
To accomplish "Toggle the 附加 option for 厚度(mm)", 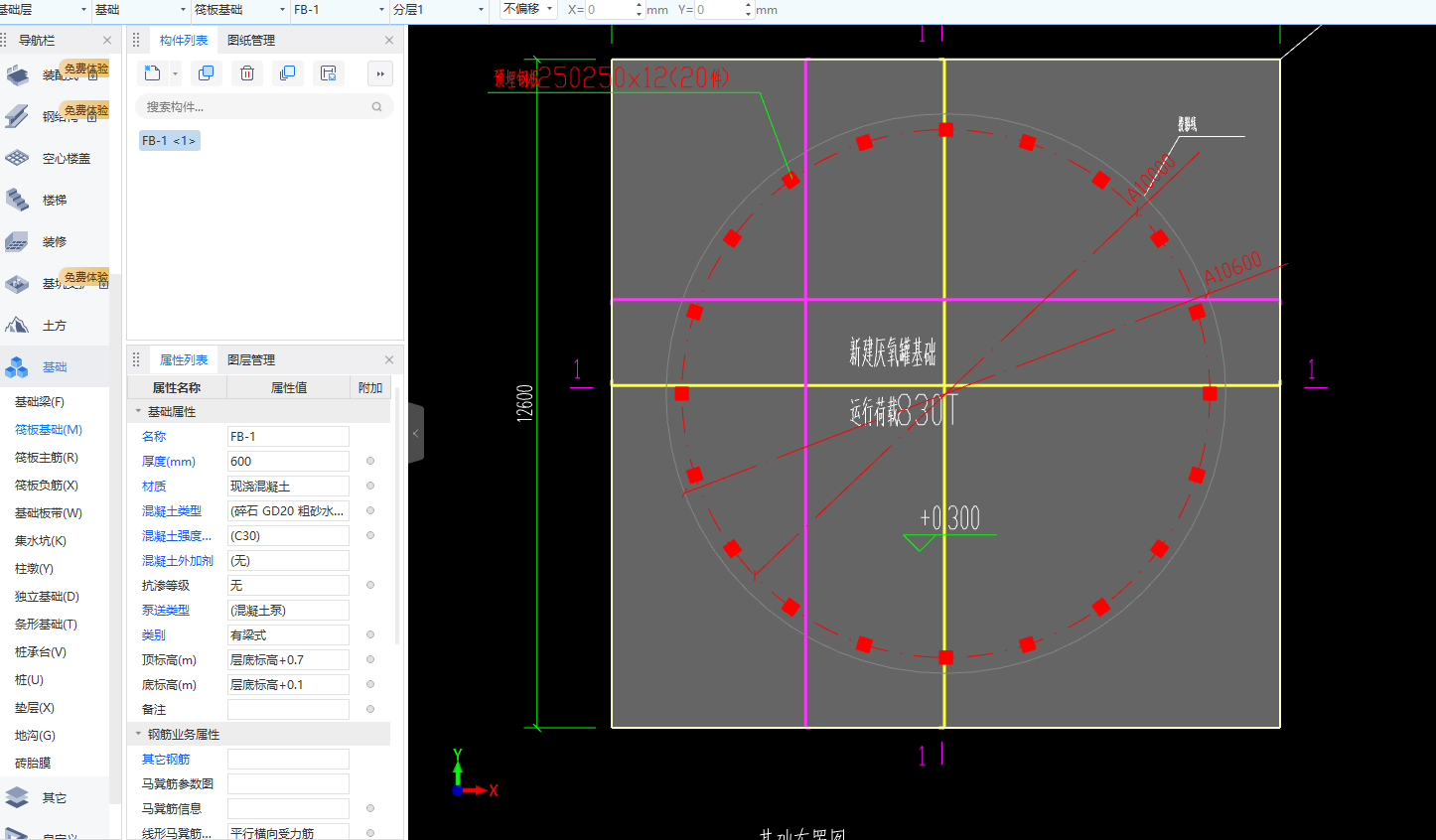I will 370,461.
